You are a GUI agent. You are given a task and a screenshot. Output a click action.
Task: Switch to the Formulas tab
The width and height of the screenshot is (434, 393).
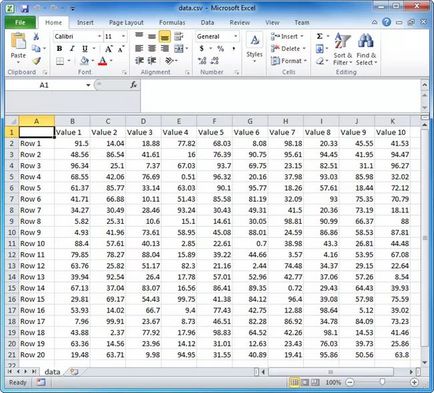click(x=172, y=22)
